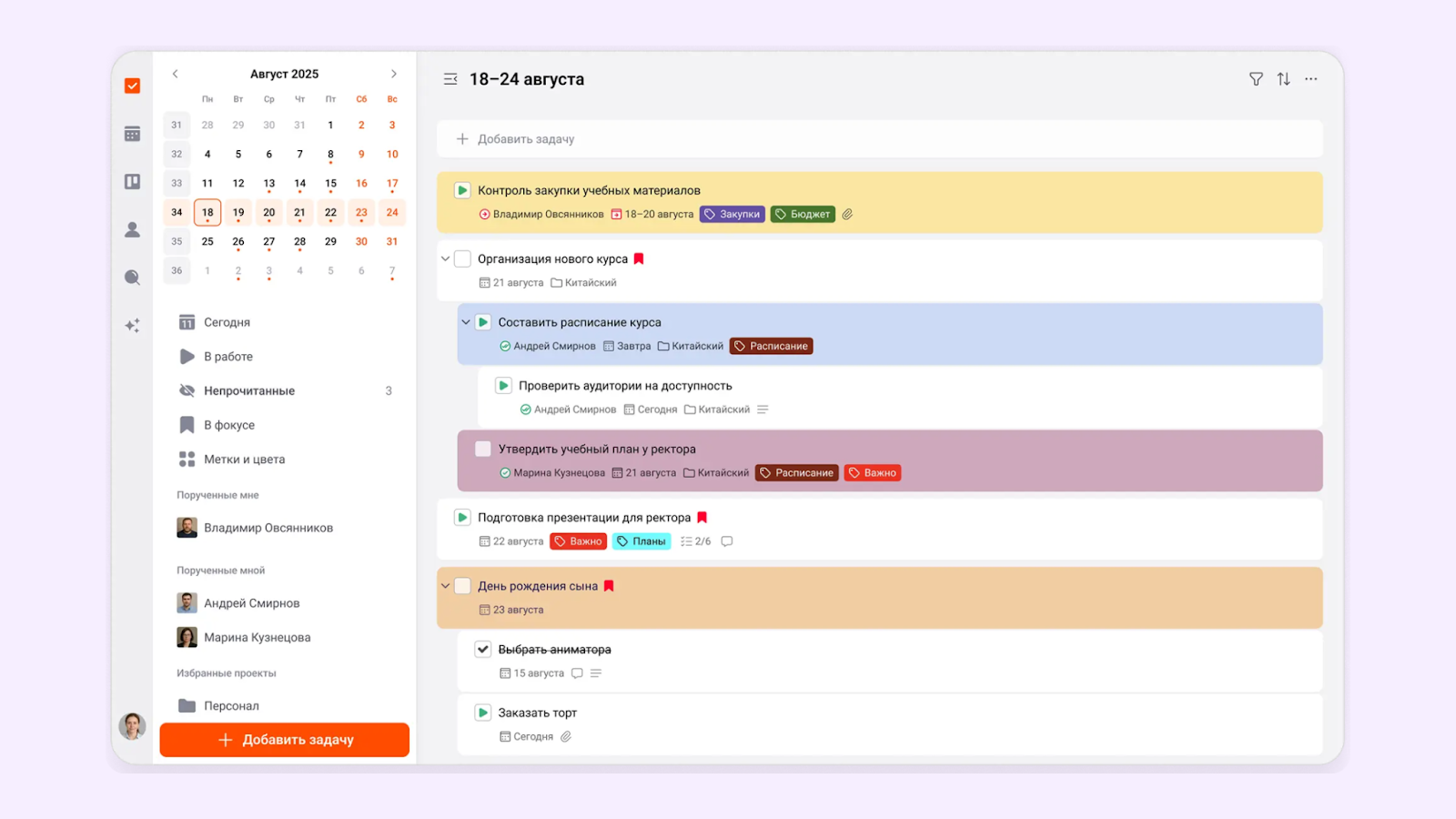Collapse the День рождения сына task
Image resolution: width=1456 pixels, height=819 pixels.
tap(445, 586)
